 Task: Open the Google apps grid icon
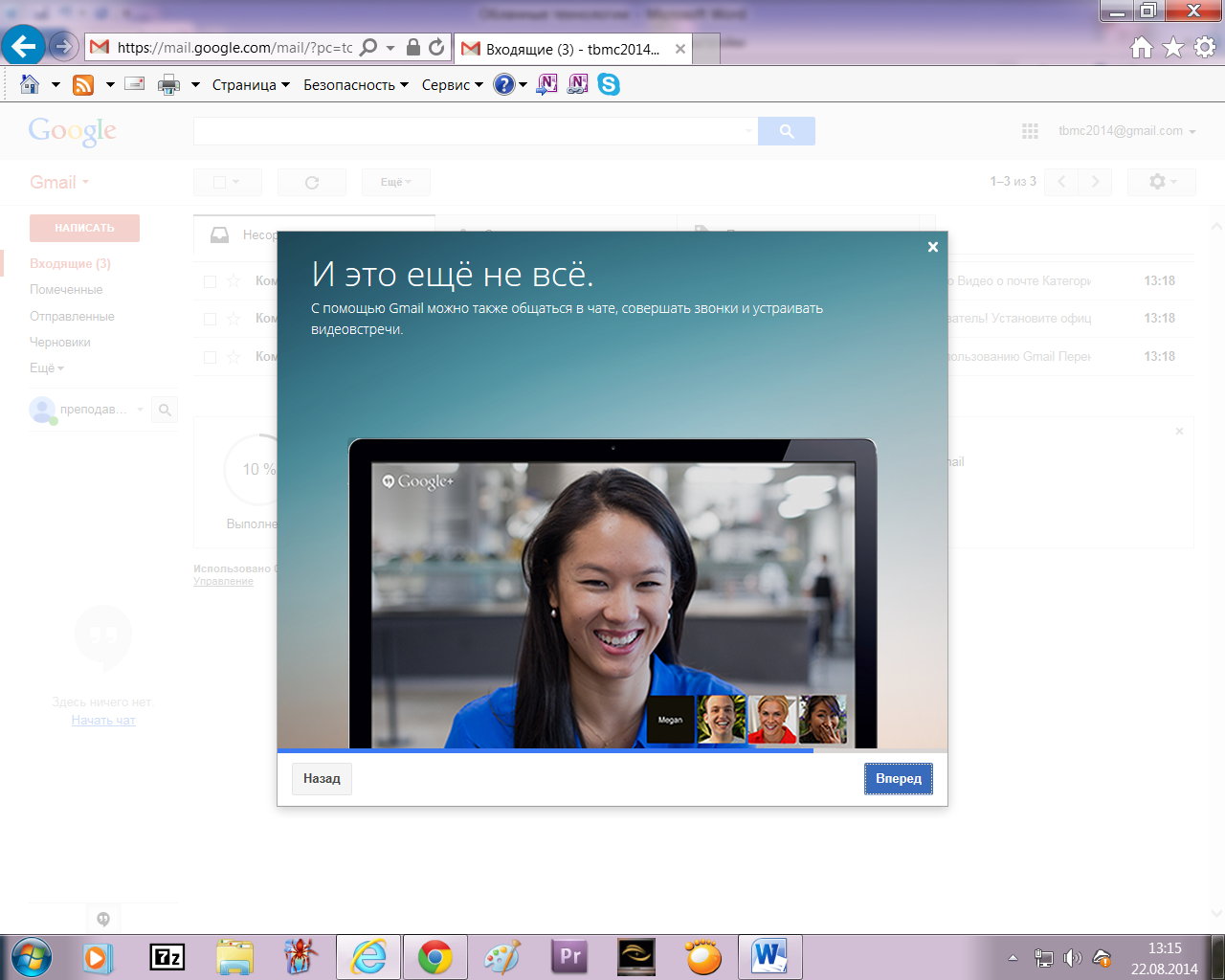(x=1030, y=131)
